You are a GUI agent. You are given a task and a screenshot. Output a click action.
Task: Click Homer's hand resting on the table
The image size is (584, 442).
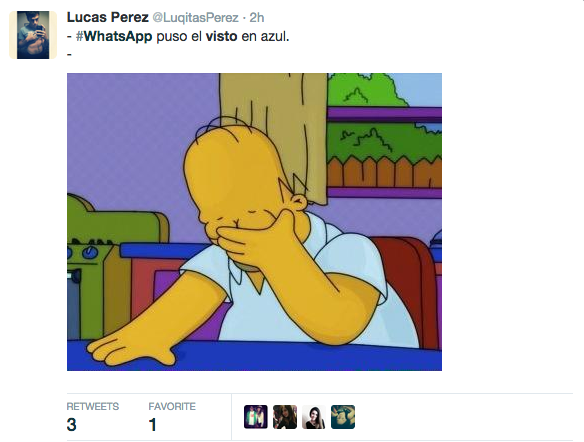pos(130,348)
